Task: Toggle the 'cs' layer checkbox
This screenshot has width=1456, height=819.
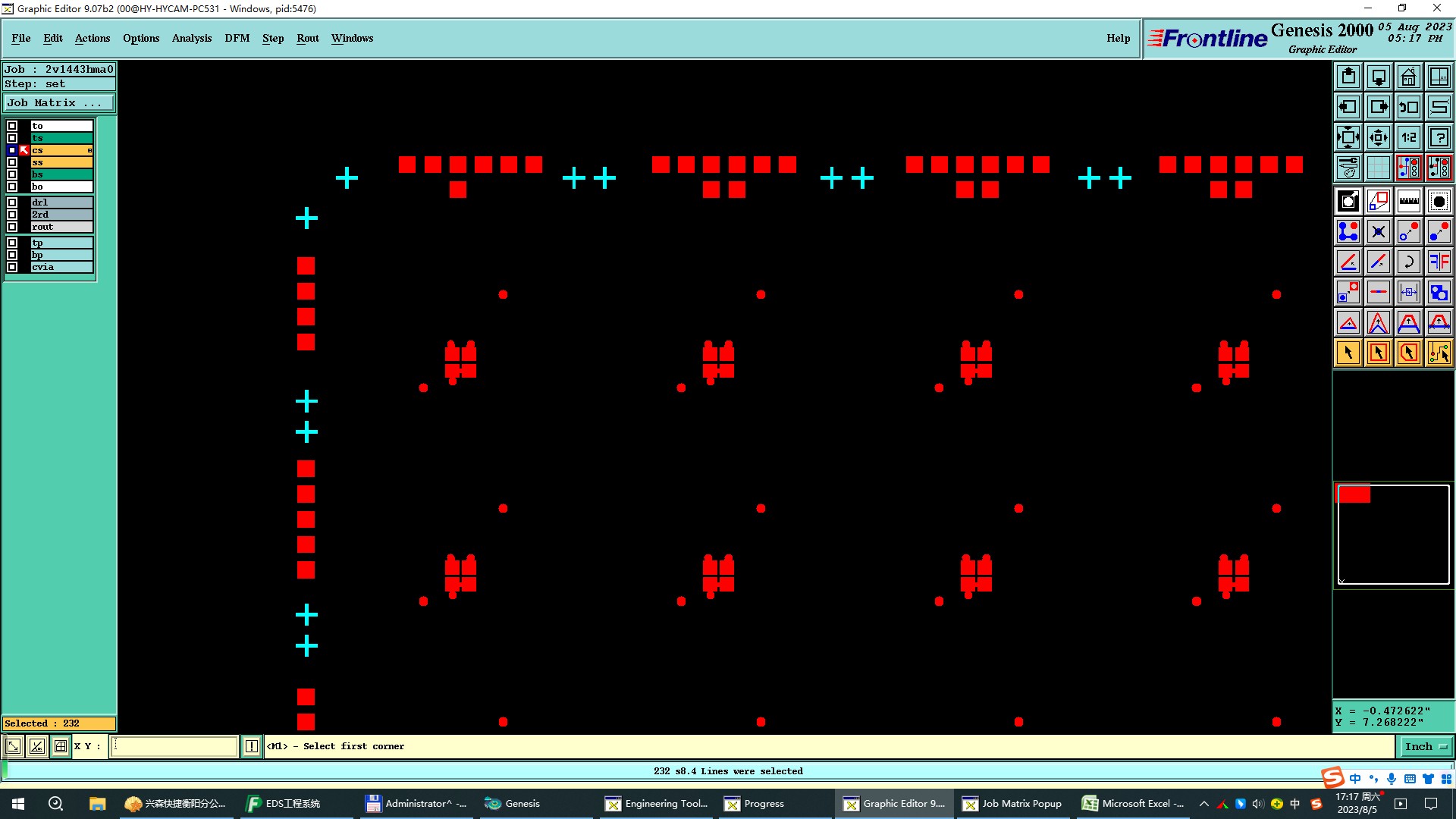Action: (12, 150)
